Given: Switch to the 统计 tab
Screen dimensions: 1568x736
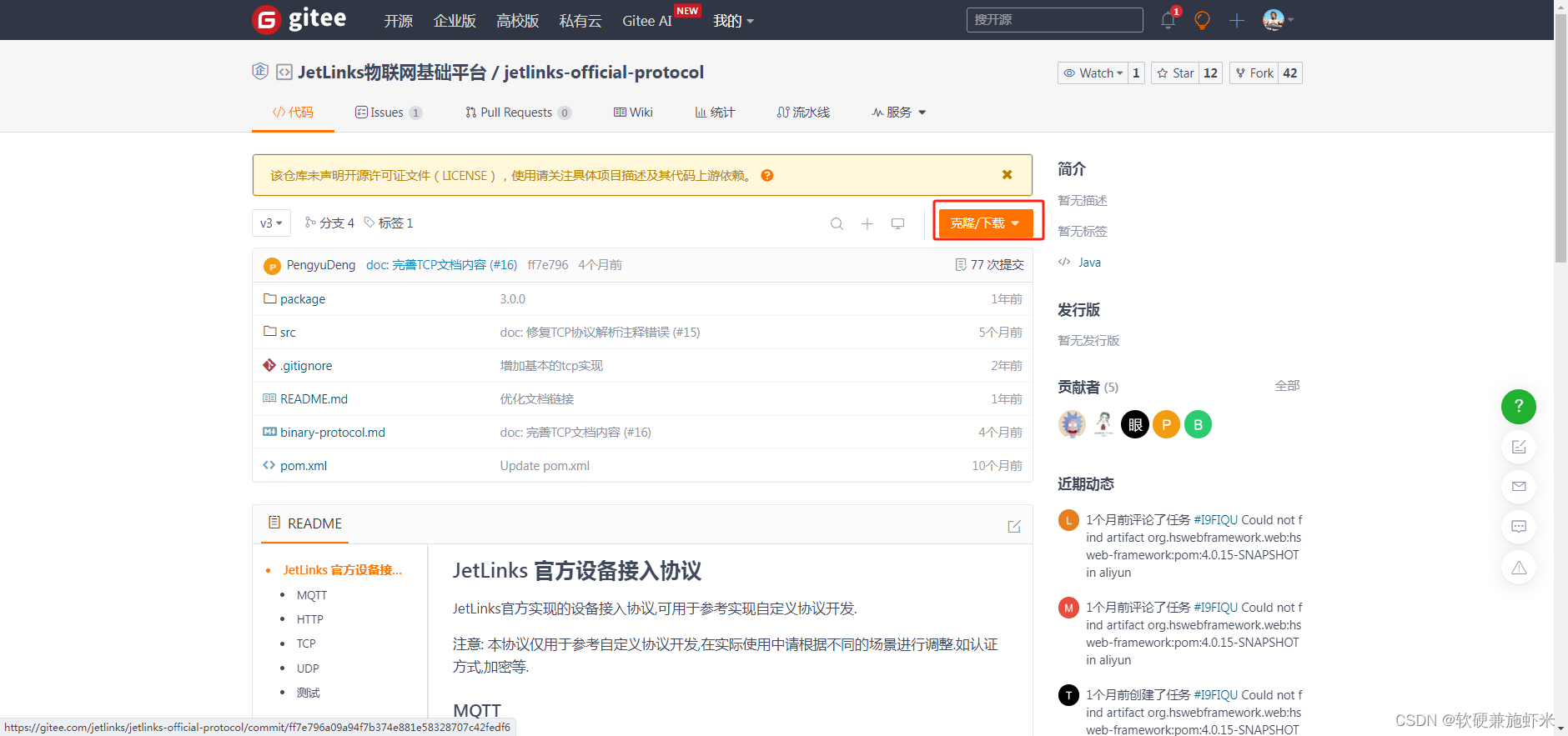Looking at the screenshot, I should click(x=715, y=113).
